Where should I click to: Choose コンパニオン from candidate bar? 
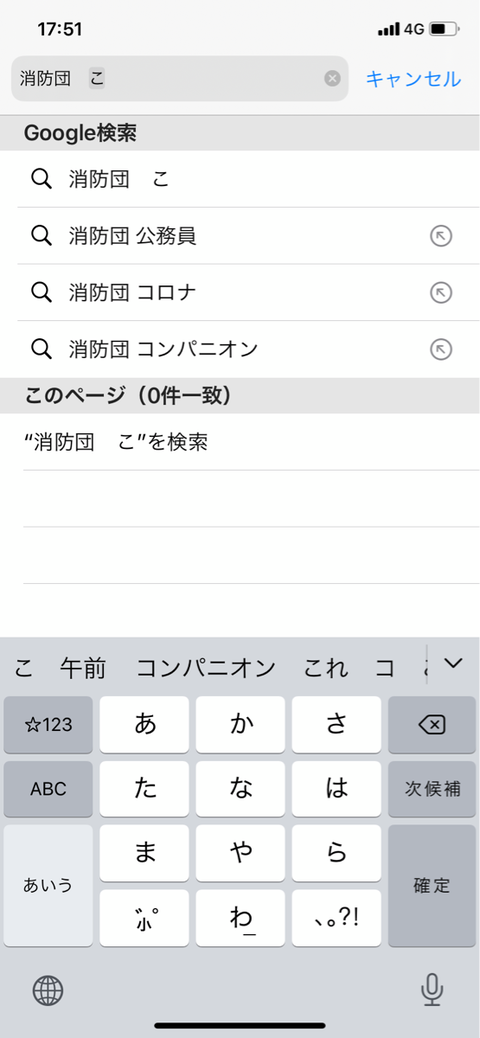tap(206, 669)
